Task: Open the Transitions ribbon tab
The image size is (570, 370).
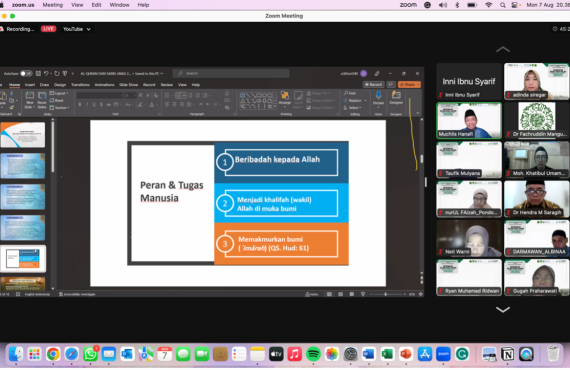Action: [x=80, y=85]
